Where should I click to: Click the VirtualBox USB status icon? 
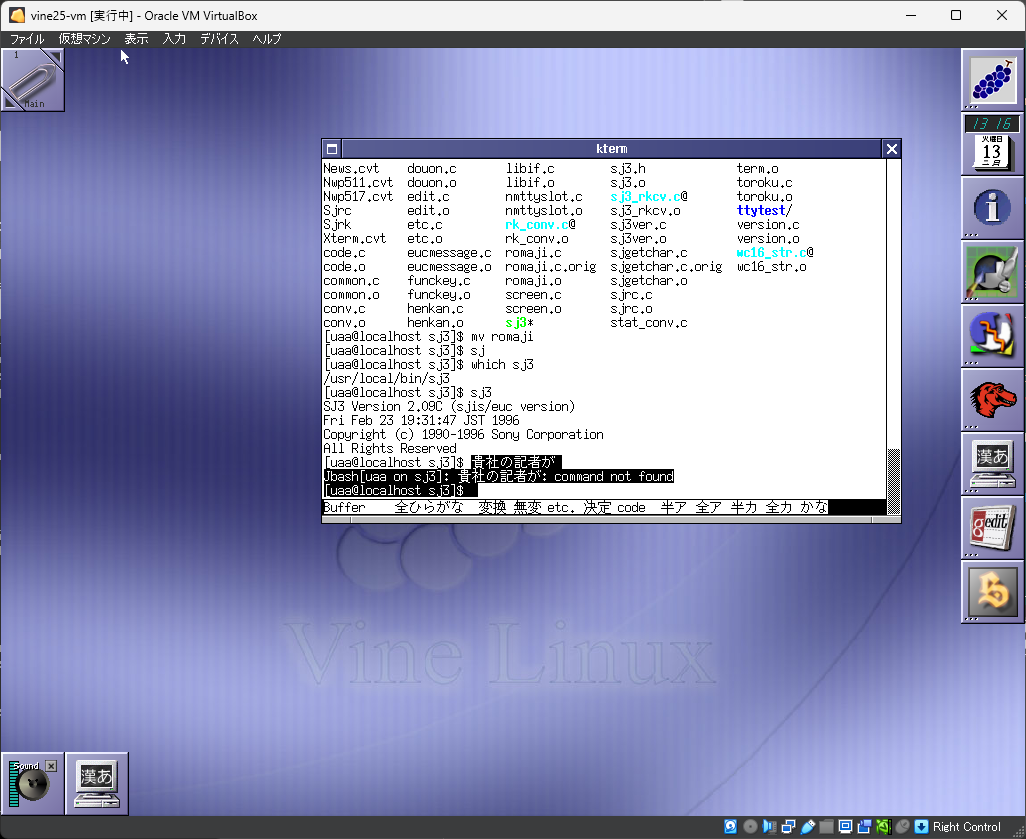808,827
